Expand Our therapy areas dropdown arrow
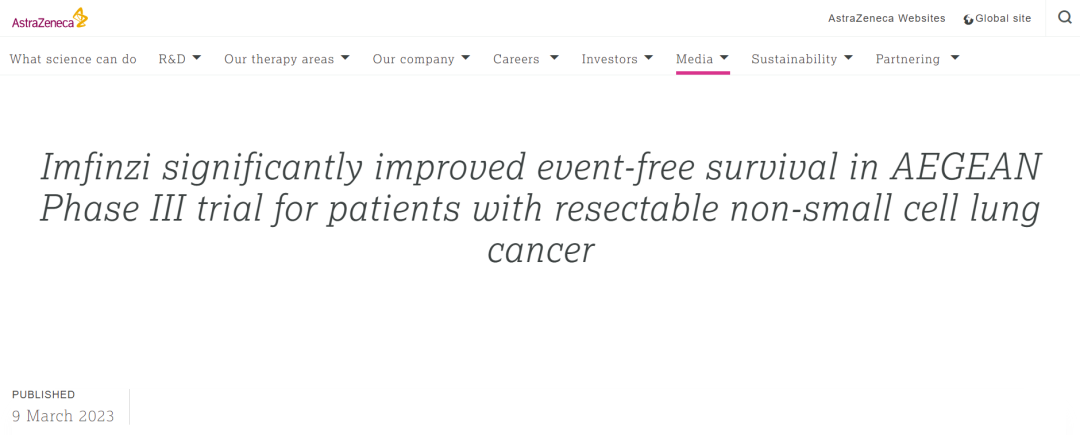 (345, 58)
